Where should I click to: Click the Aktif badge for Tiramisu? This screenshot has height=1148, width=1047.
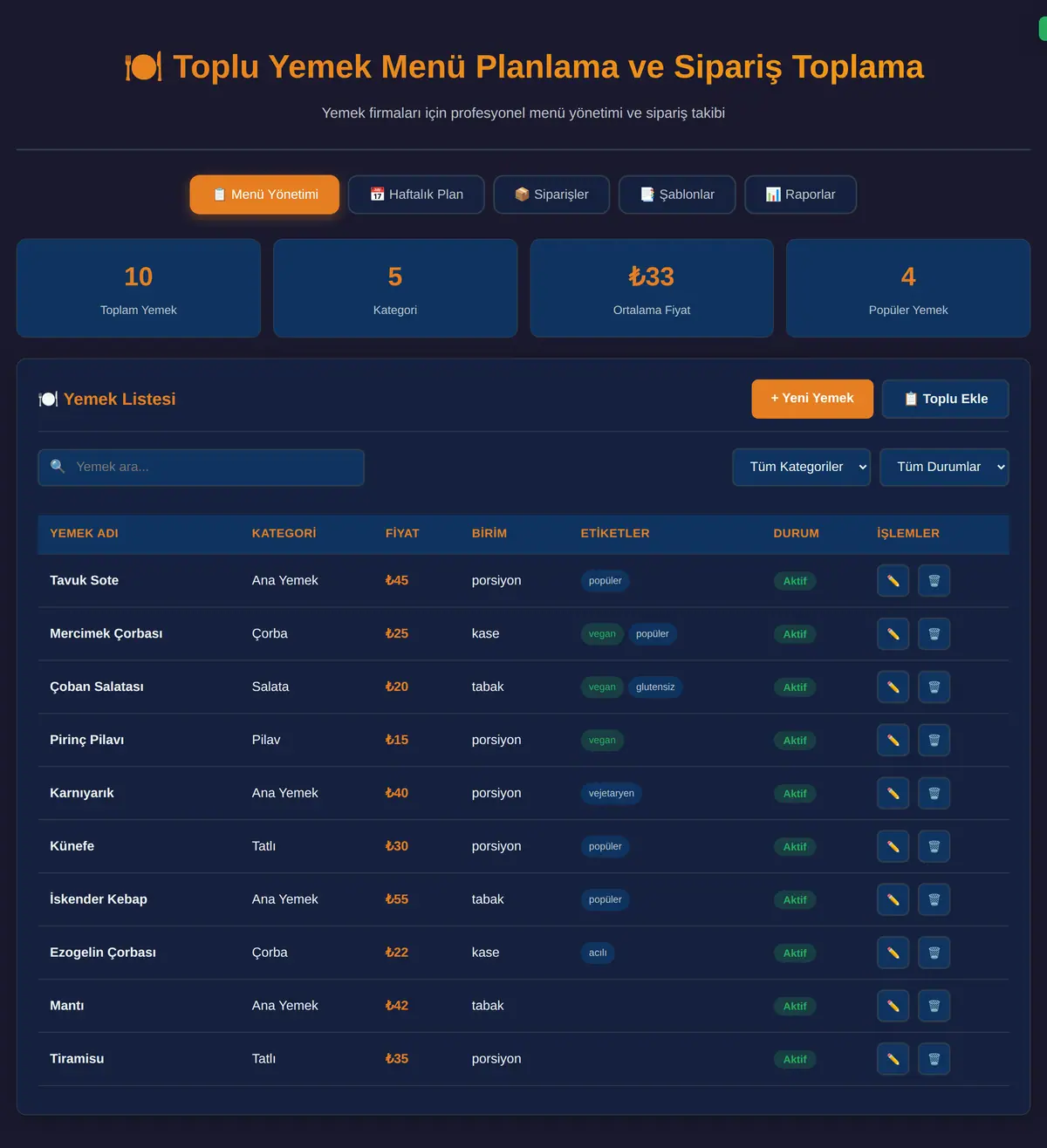tap(795, 1060)
